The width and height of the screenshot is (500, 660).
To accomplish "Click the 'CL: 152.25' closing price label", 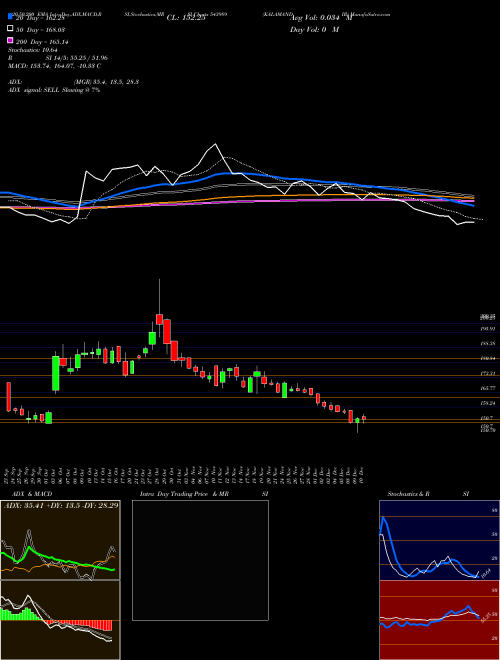I will pos(186,18).
